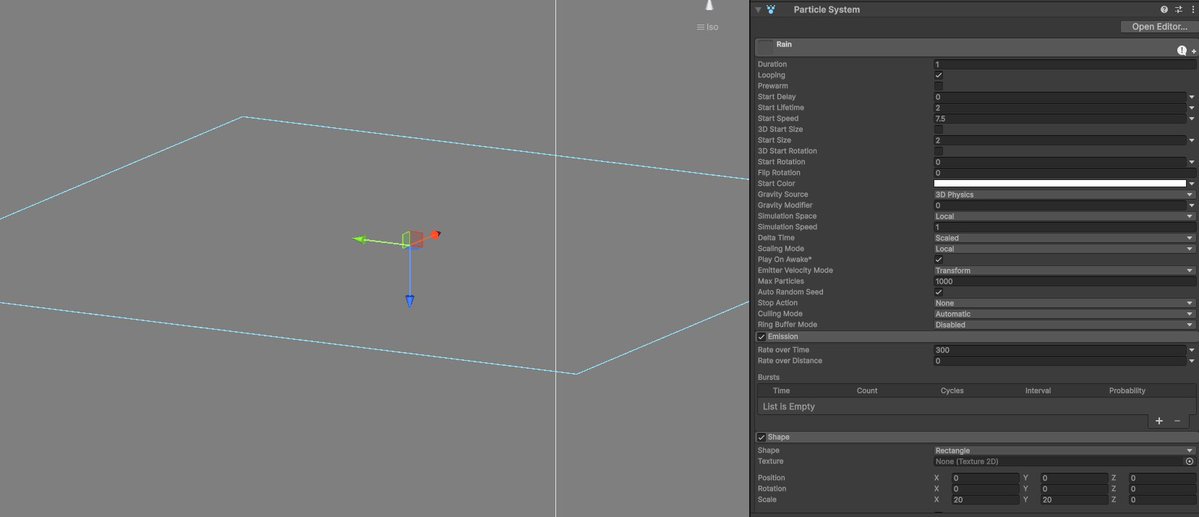Toggle the Auto Random Seed checkbox
The width and height of the screenshot is (1199, 517).
[938, 292]
